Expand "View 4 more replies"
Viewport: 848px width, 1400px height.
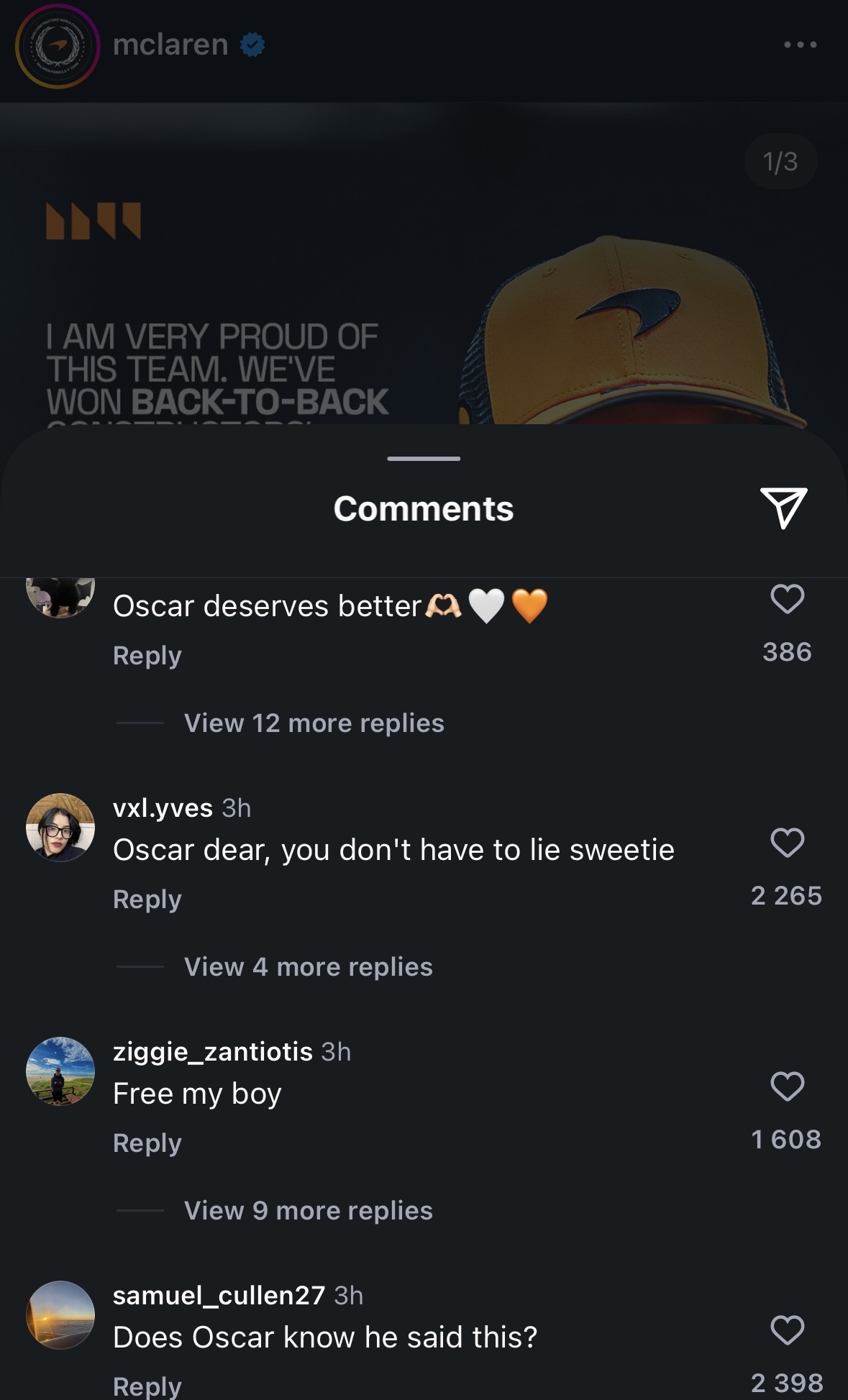click(308, 967)
